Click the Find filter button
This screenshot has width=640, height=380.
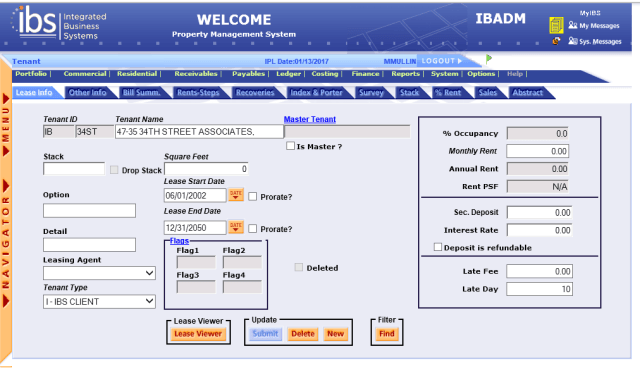(387, 334)
